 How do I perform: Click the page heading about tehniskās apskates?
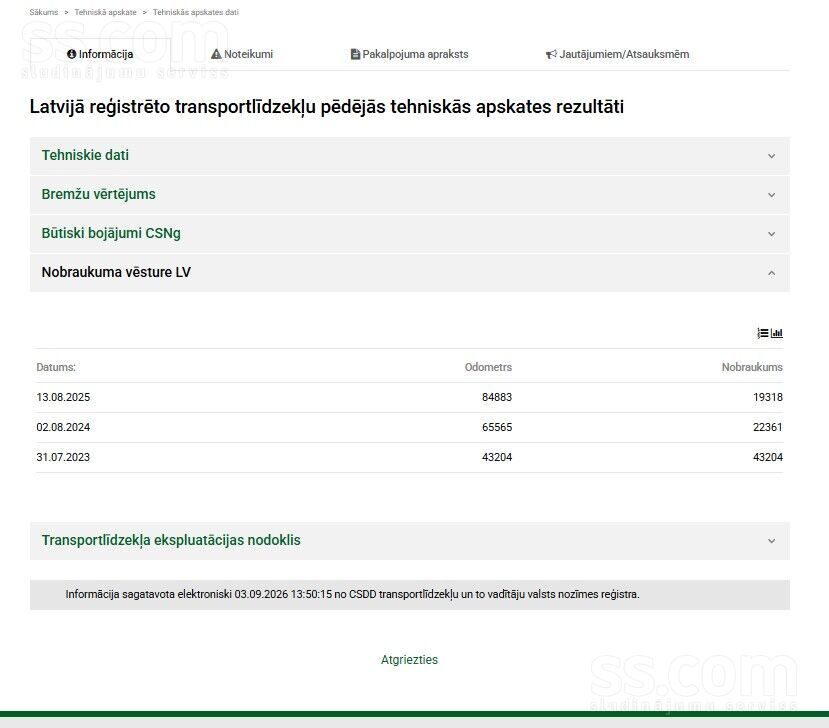327,107
